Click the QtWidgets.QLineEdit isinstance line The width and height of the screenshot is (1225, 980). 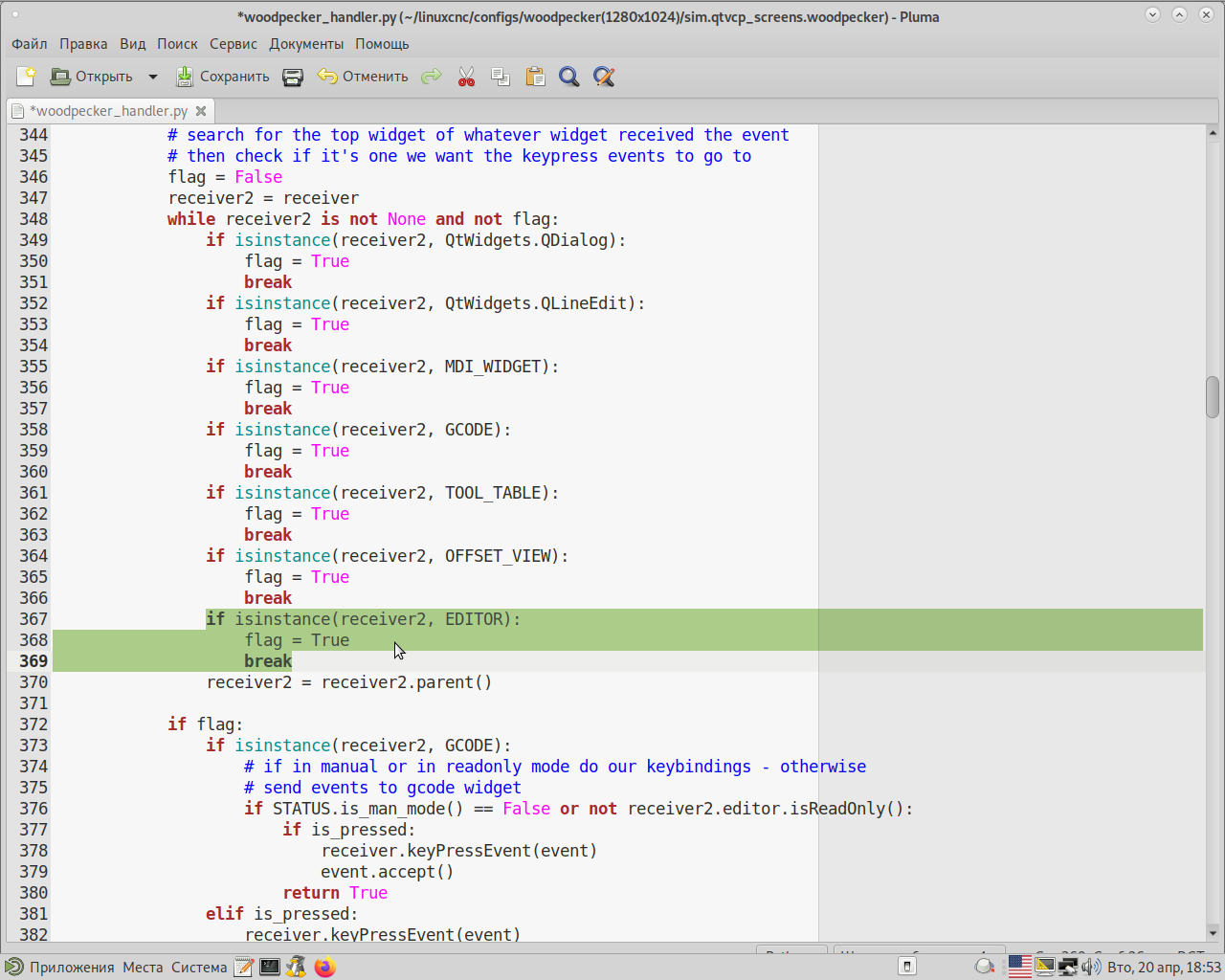pyautogui.click(x=426, y=303)
